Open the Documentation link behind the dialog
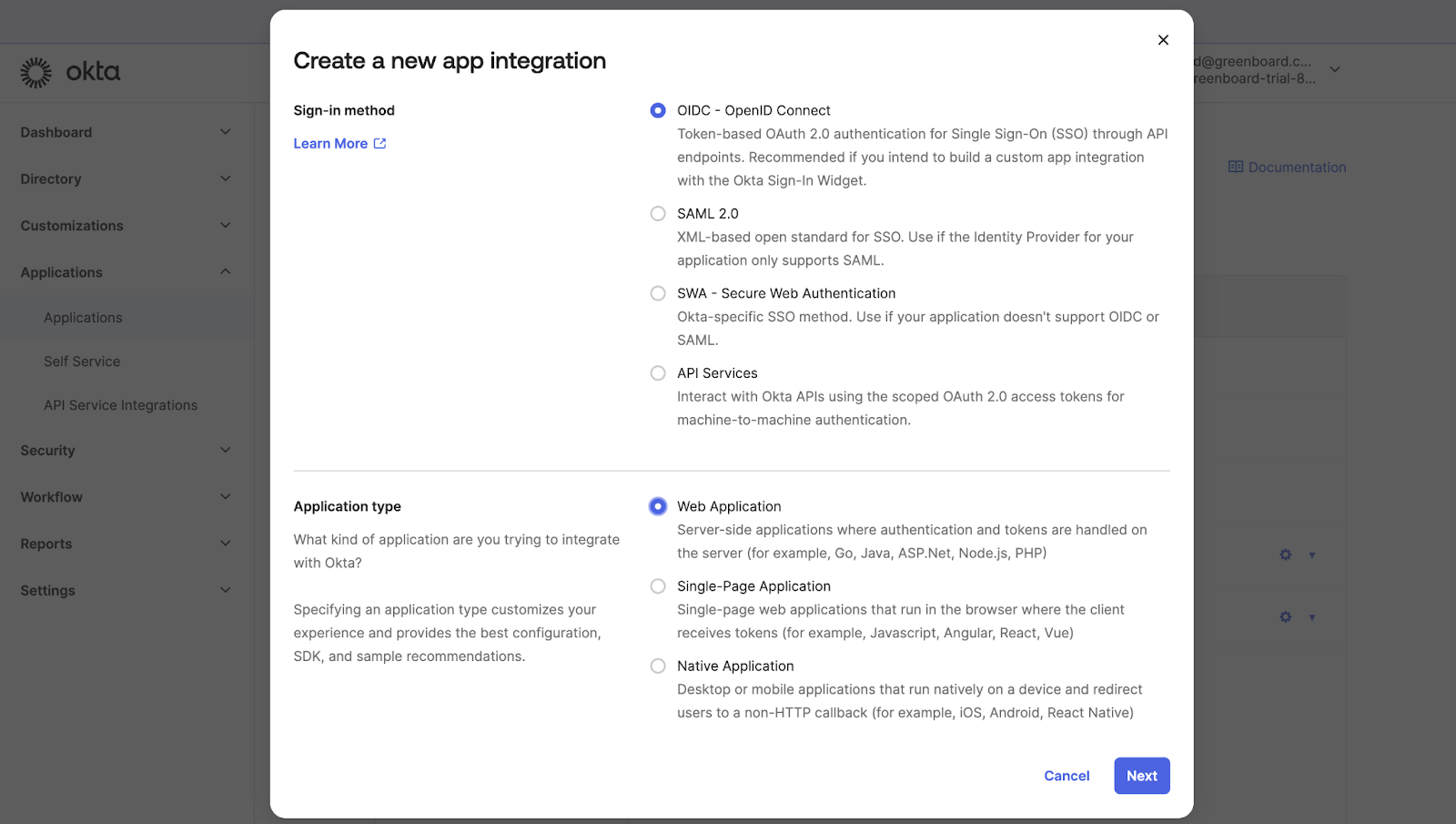This screenshot has height=824, width=1456. pyautogui.click(x=1297, y=168)
